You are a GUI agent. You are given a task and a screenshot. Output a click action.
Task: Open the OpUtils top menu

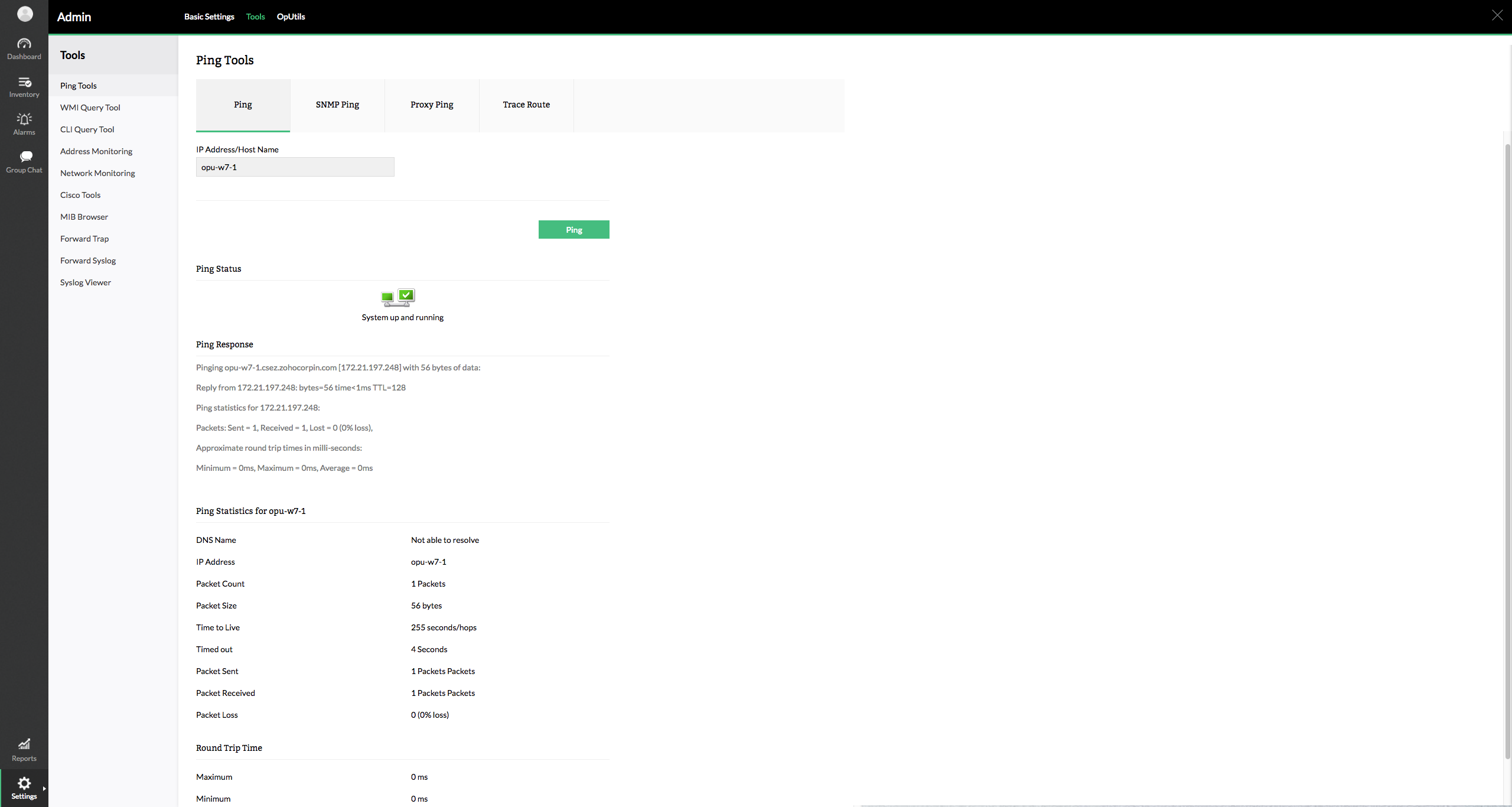point(291,17)
